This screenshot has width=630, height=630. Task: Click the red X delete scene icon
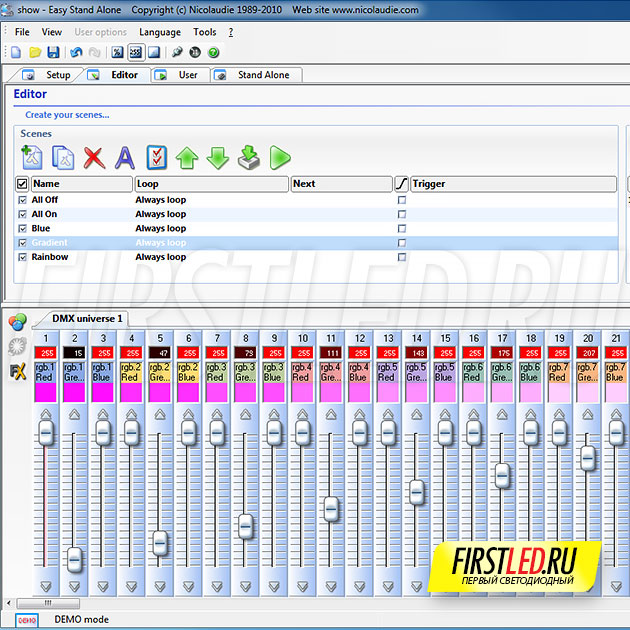94,157
